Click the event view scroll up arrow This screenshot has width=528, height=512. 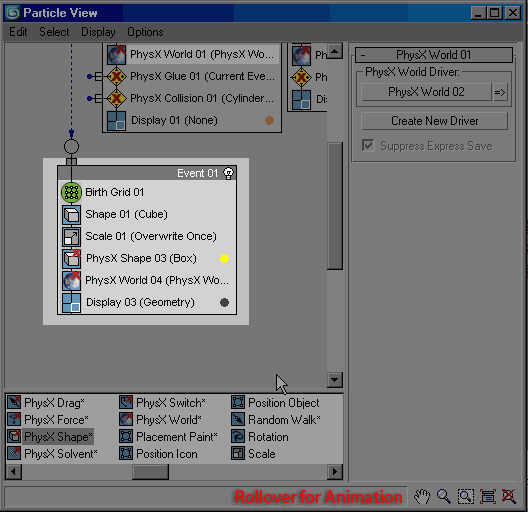pos(335,52)
